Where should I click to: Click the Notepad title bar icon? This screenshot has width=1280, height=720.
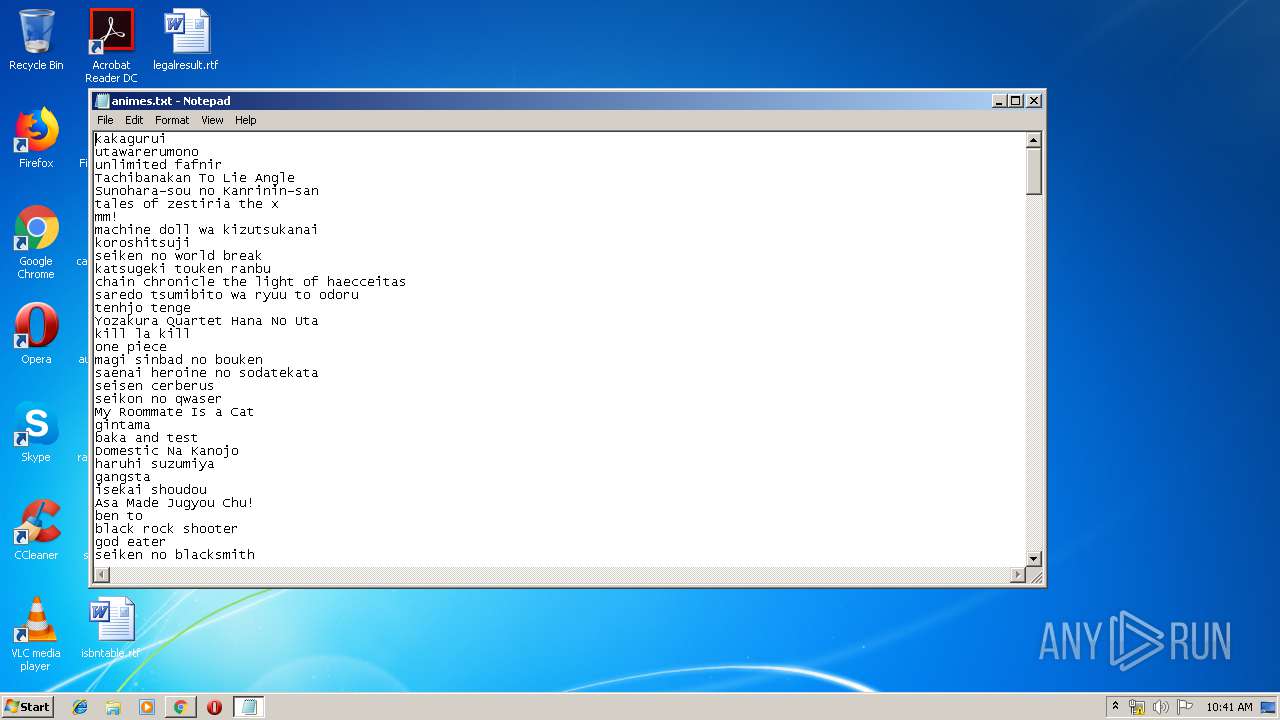coord(102,101)
